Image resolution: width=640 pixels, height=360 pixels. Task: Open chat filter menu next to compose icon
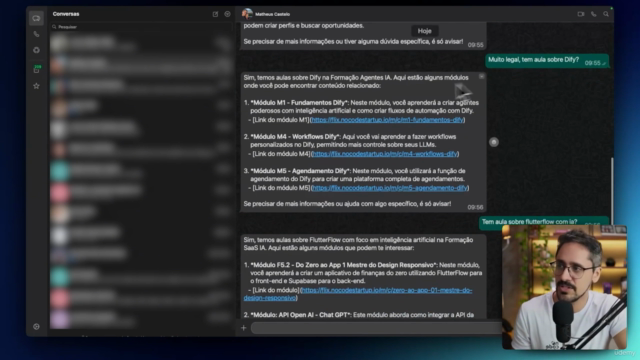tap(227, 14)
